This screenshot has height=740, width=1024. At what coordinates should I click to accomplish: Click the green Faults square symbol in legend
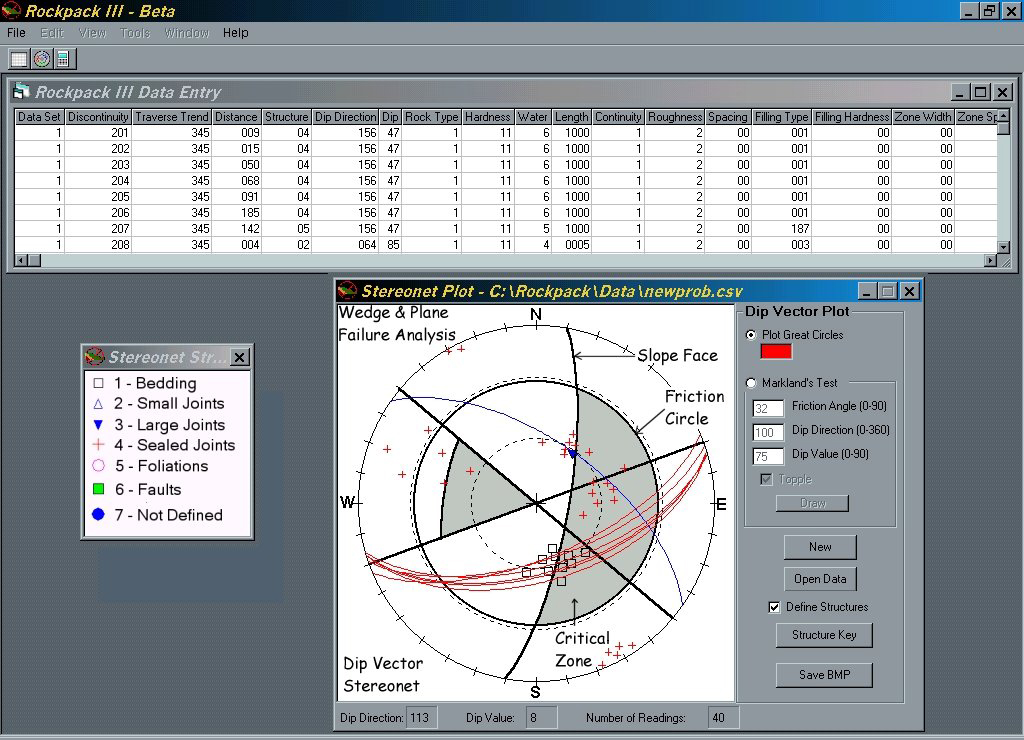pos(98,489)
